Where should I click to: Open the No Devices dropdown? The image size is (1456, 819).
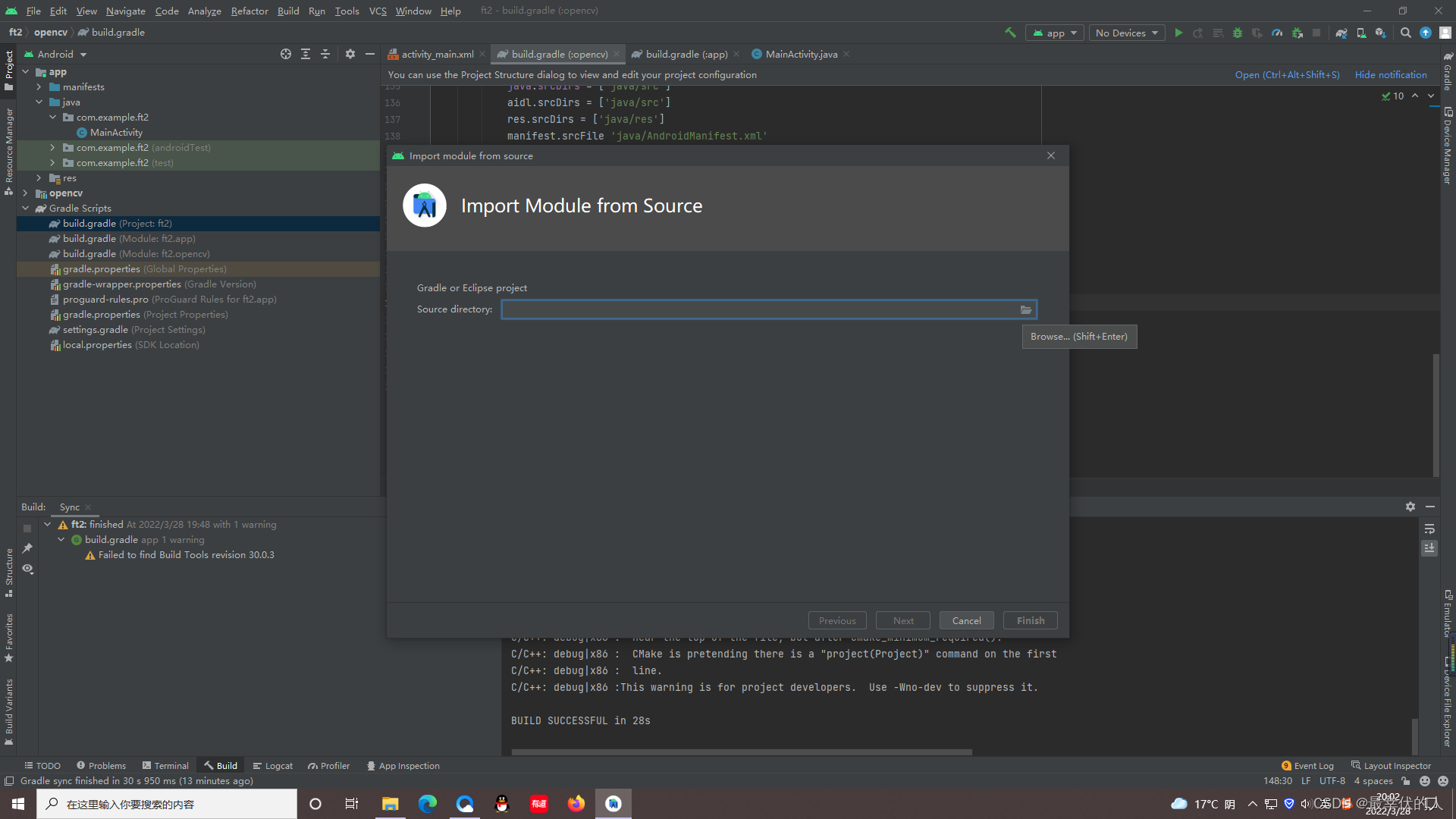[x=1127, y=33]
